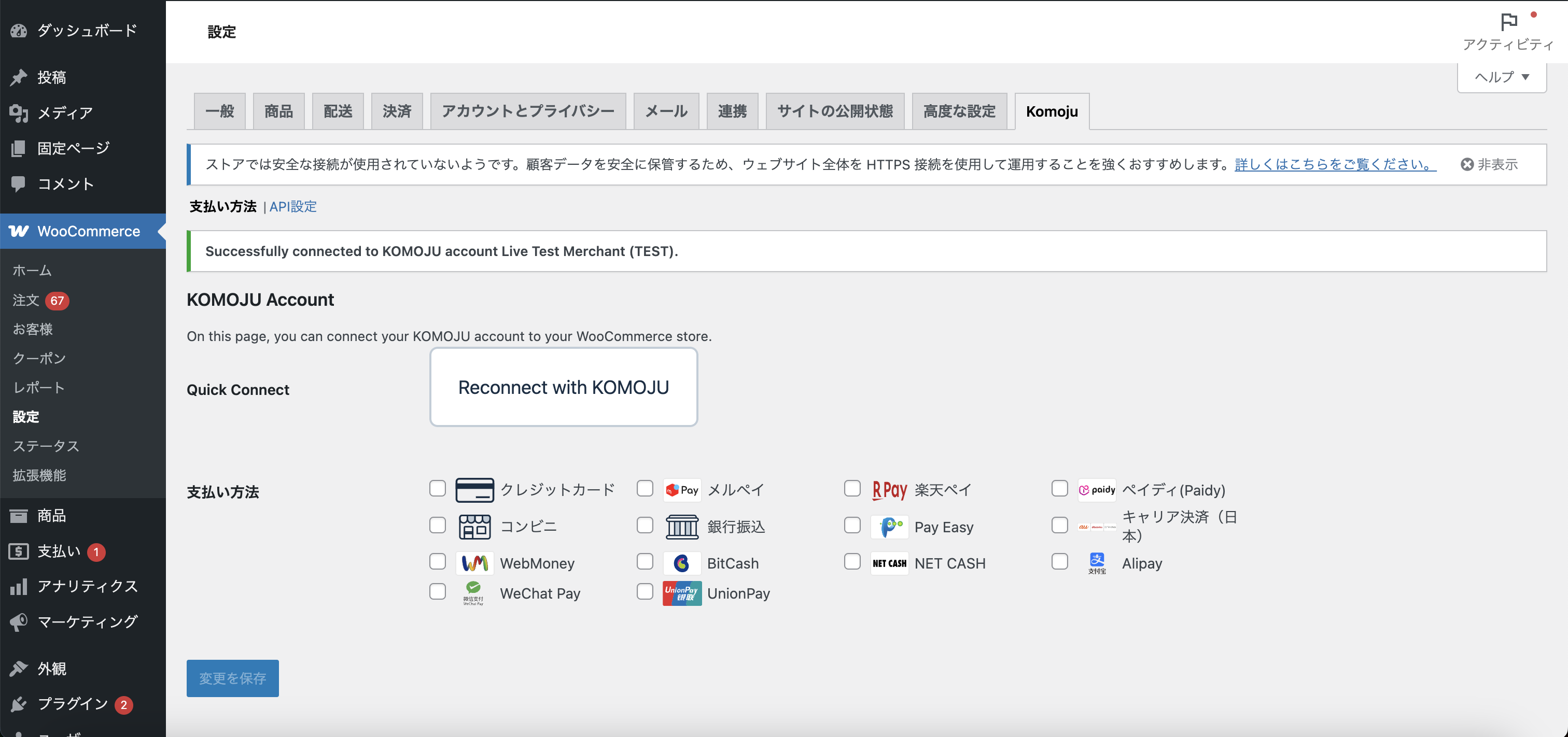Open 注文 in WooCommerce submenu
The image size is (1568, 737).
click(x=26, y=301)
